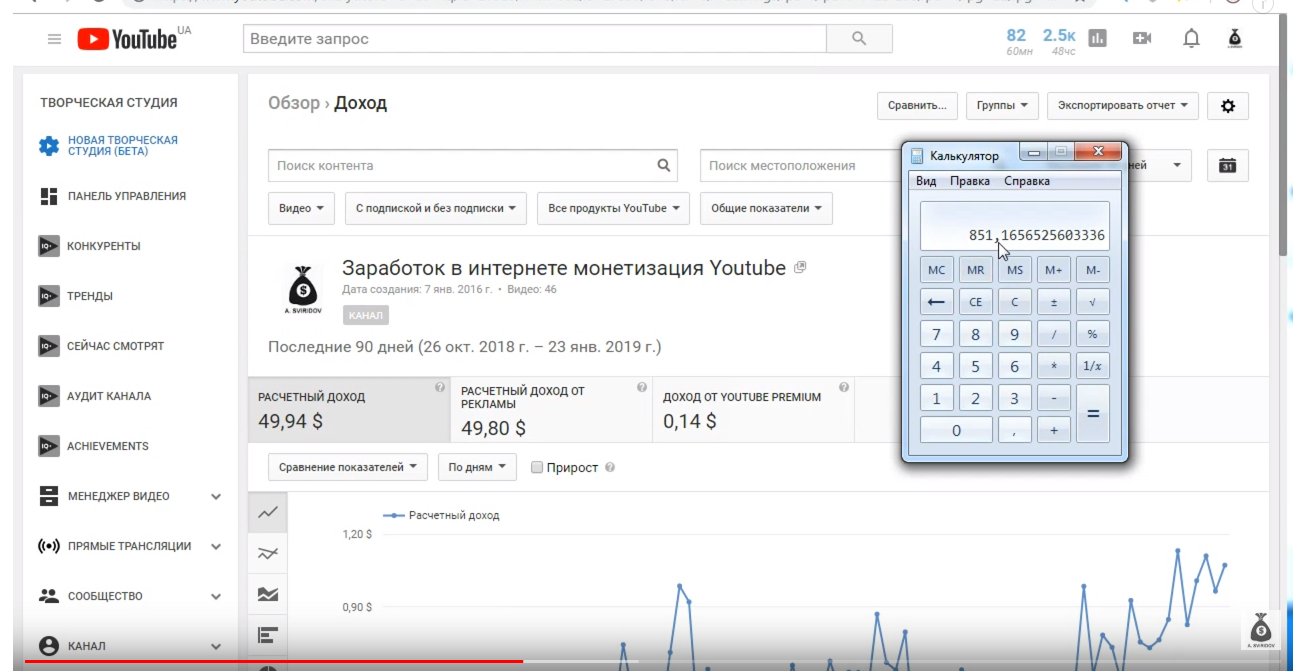Open the Вид menu in Калькулятор

(x=926, y=181)
